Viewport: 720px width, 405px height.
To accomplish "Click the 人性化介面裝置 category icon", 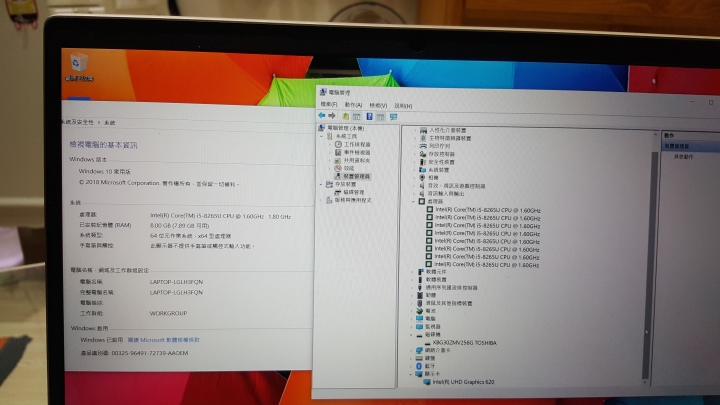I will click(x=423, y=130).
